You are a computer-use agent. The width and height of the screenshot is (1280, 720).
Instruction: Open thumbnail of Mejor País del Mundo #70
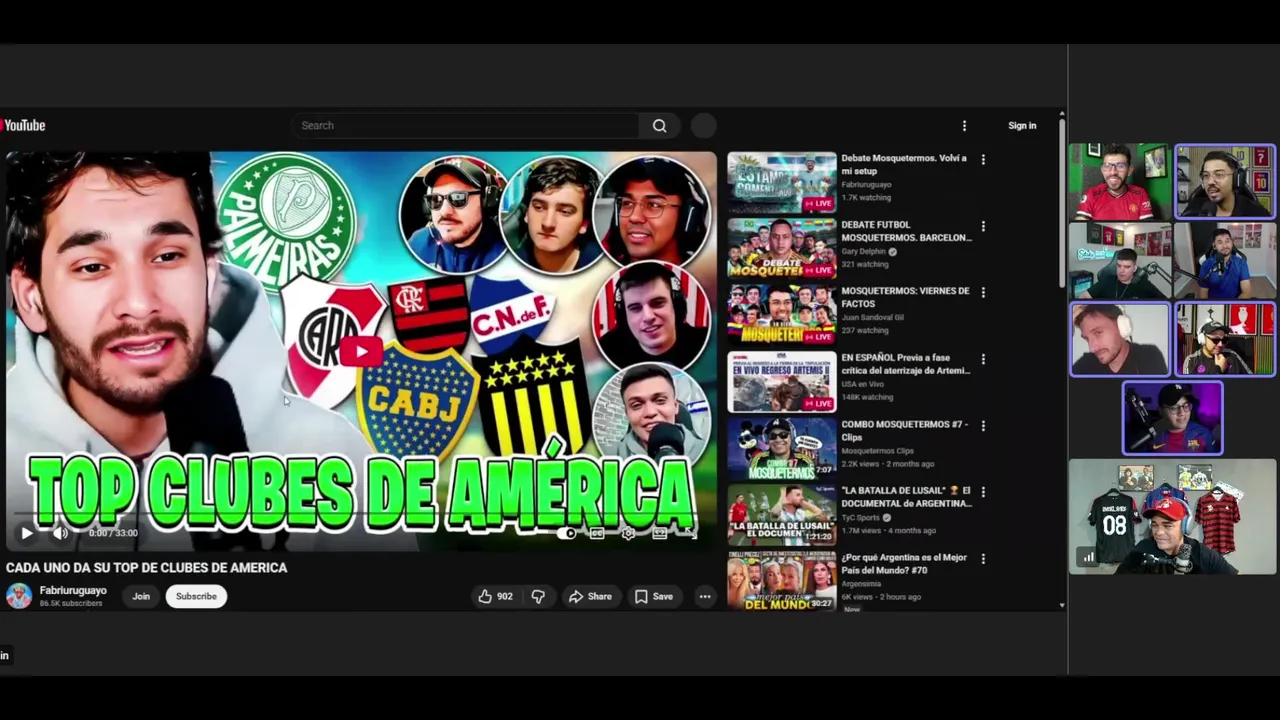pyautogui.click(x=781, y=581)
